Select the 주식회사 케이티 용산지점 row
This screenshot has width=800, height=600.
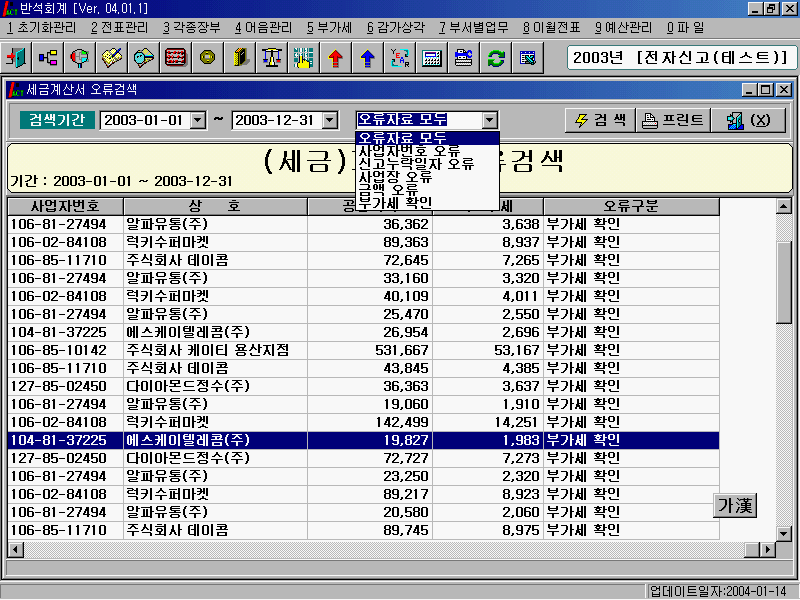pyautogui.click(x=363, y=350)
